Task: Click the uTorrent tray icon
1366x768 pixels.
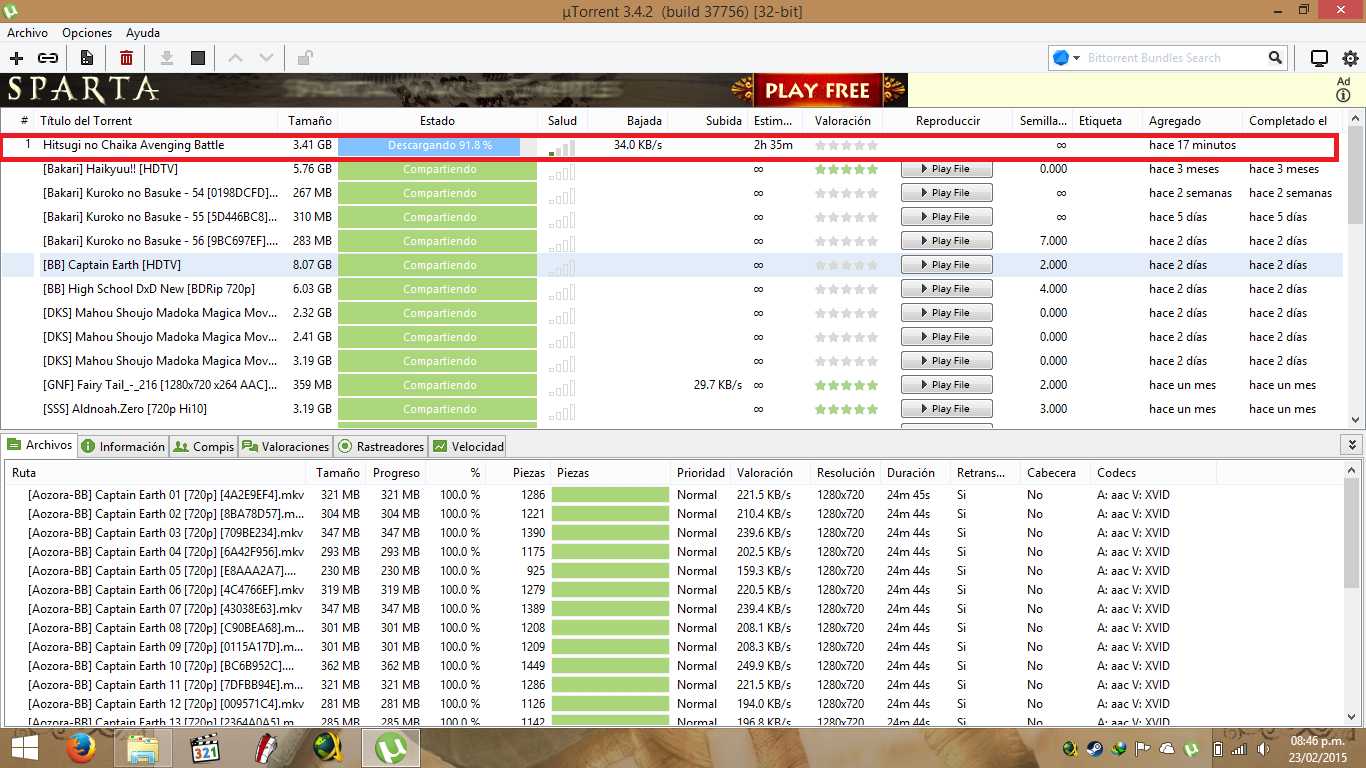Action: (1191, 748)
